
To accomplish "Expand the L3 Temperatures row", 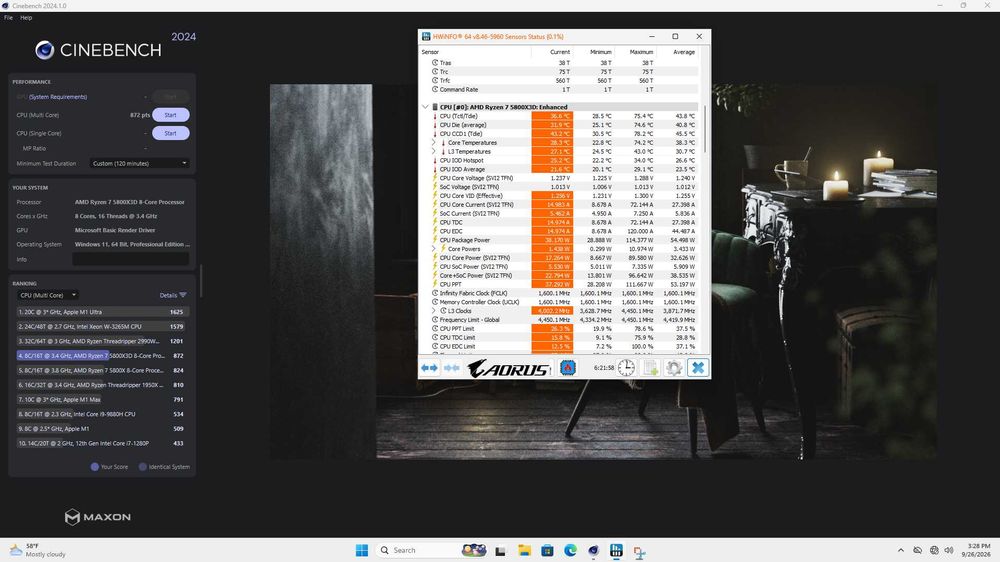I will [x=434, y=152].
